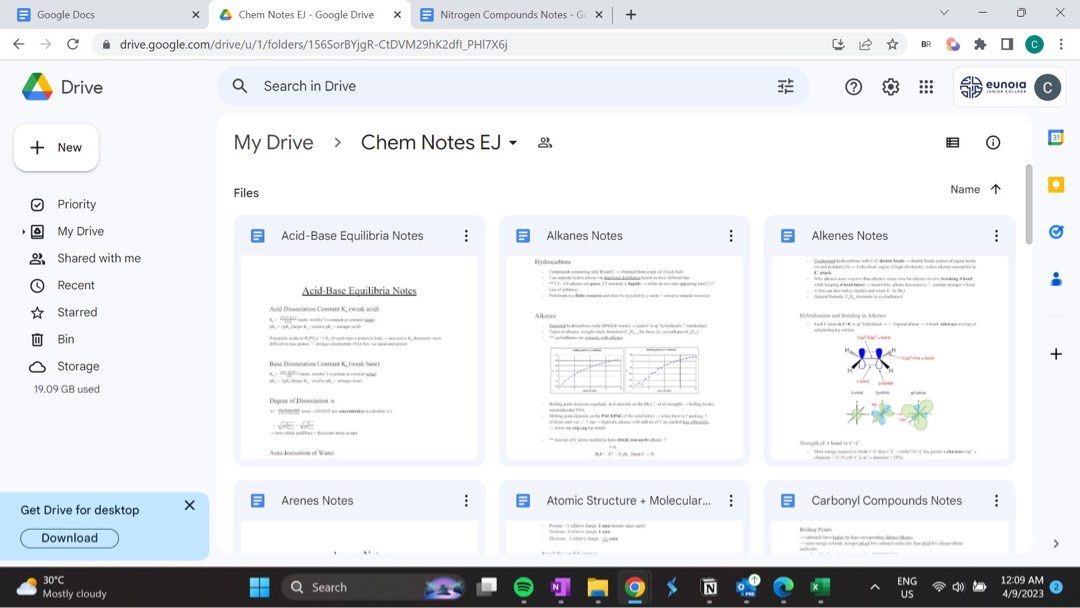Open the Chem Notes EJ breadcrumb dropdown
The image size is (1080, 608).
point(513,142)
